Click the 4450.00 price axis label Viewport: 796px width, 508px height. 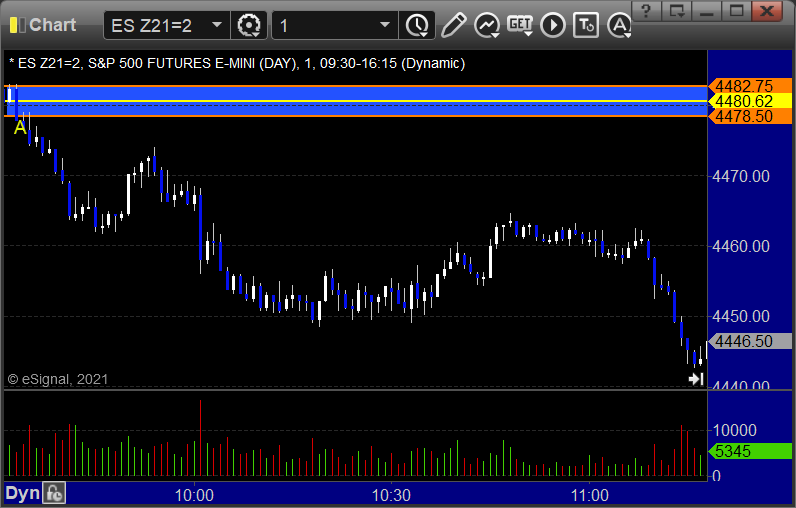click(x=741, y=317)
